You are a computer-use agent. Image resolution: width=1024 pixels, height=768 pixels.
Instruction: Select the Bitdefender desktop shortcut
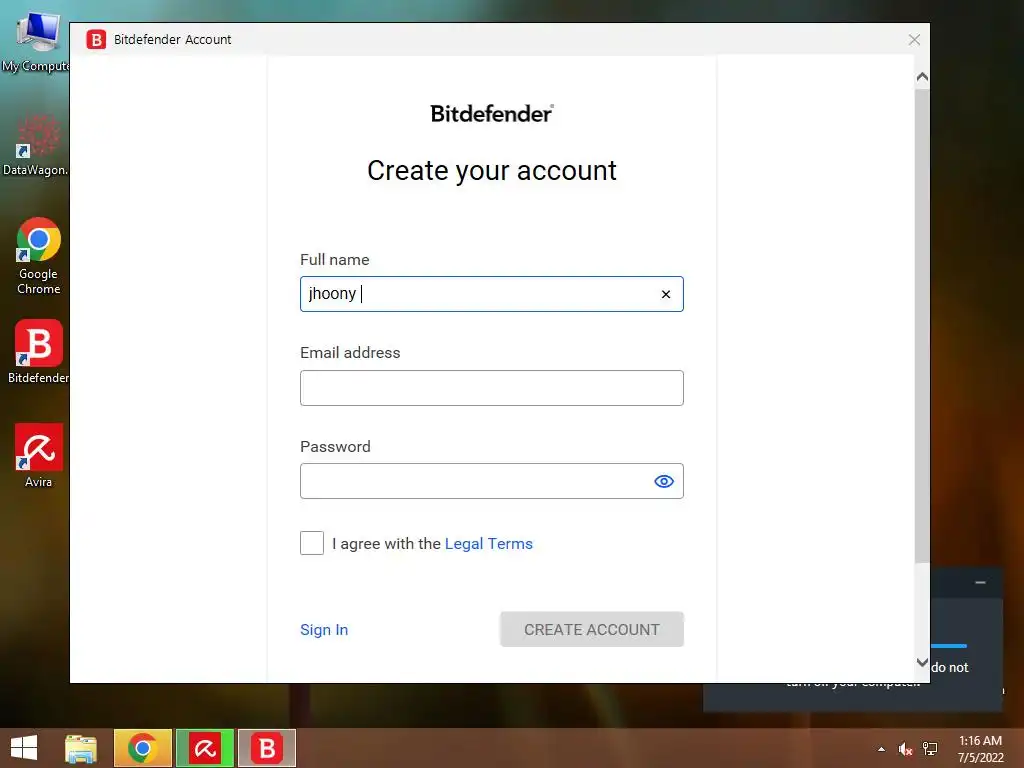[x=39, y=352]
